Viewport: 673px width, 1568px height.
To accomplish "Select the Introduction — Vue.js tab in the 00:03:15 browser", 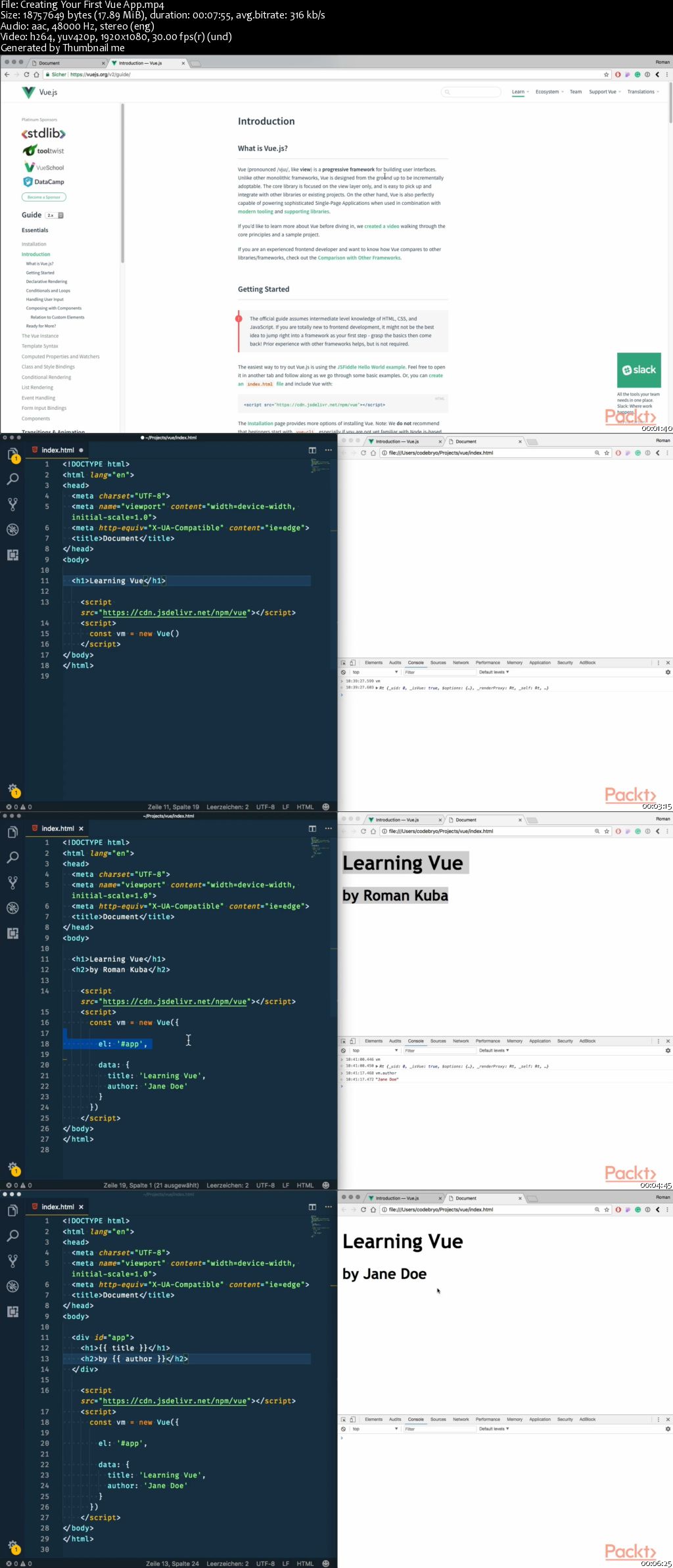I will pos(404,441).
